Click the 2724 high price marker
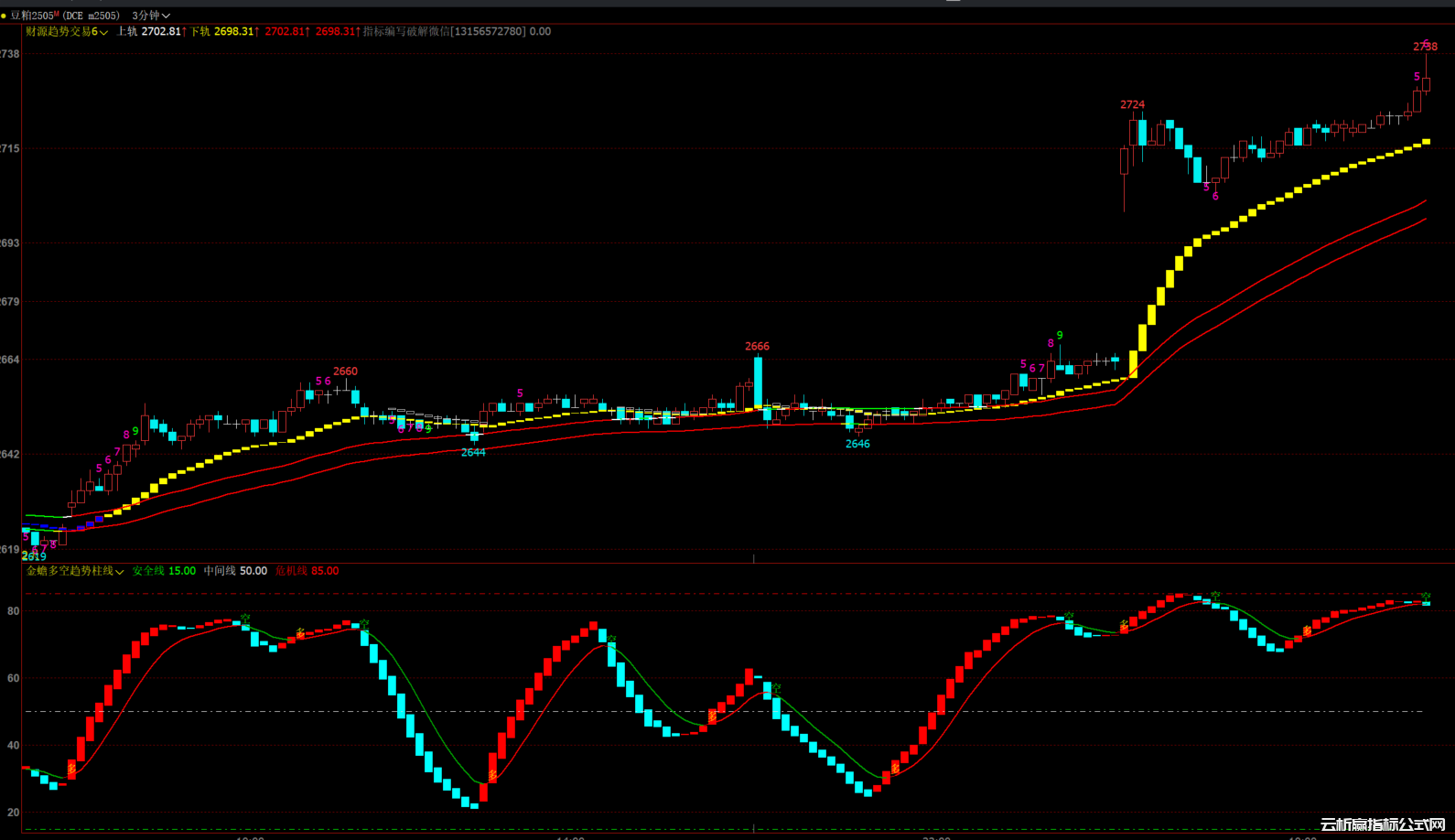1455x840 pixels. (x=1132, y=104)
